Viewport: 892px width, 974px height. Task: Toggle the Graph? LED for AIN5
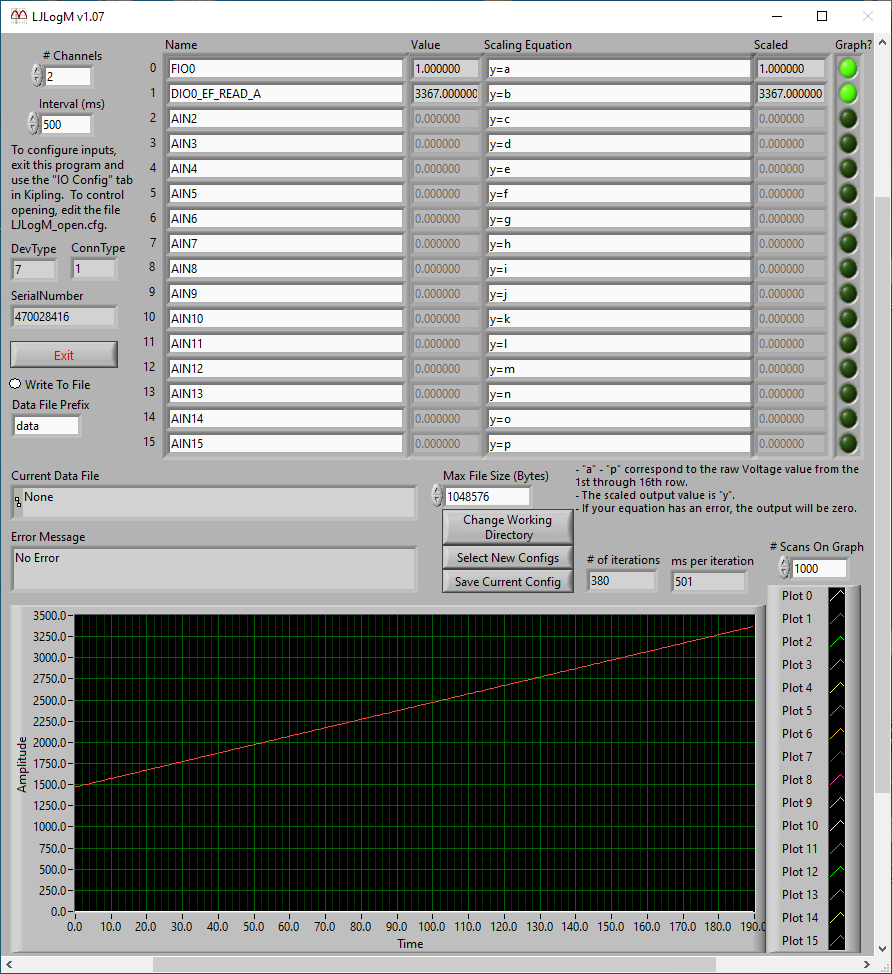point(847,193)
